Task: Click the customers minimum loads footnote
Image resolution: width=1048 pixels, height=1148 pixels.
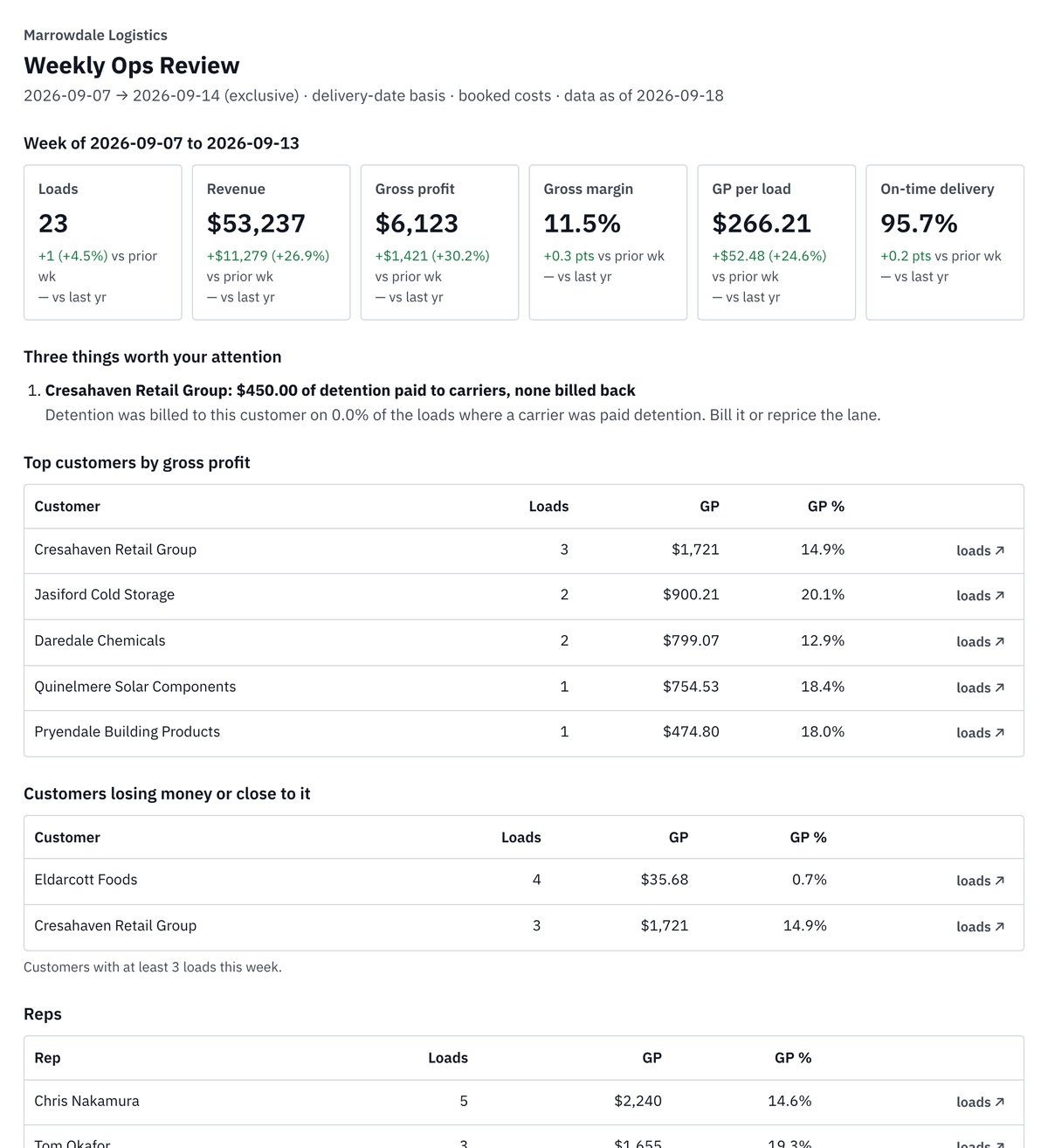Action: point(153,967)
